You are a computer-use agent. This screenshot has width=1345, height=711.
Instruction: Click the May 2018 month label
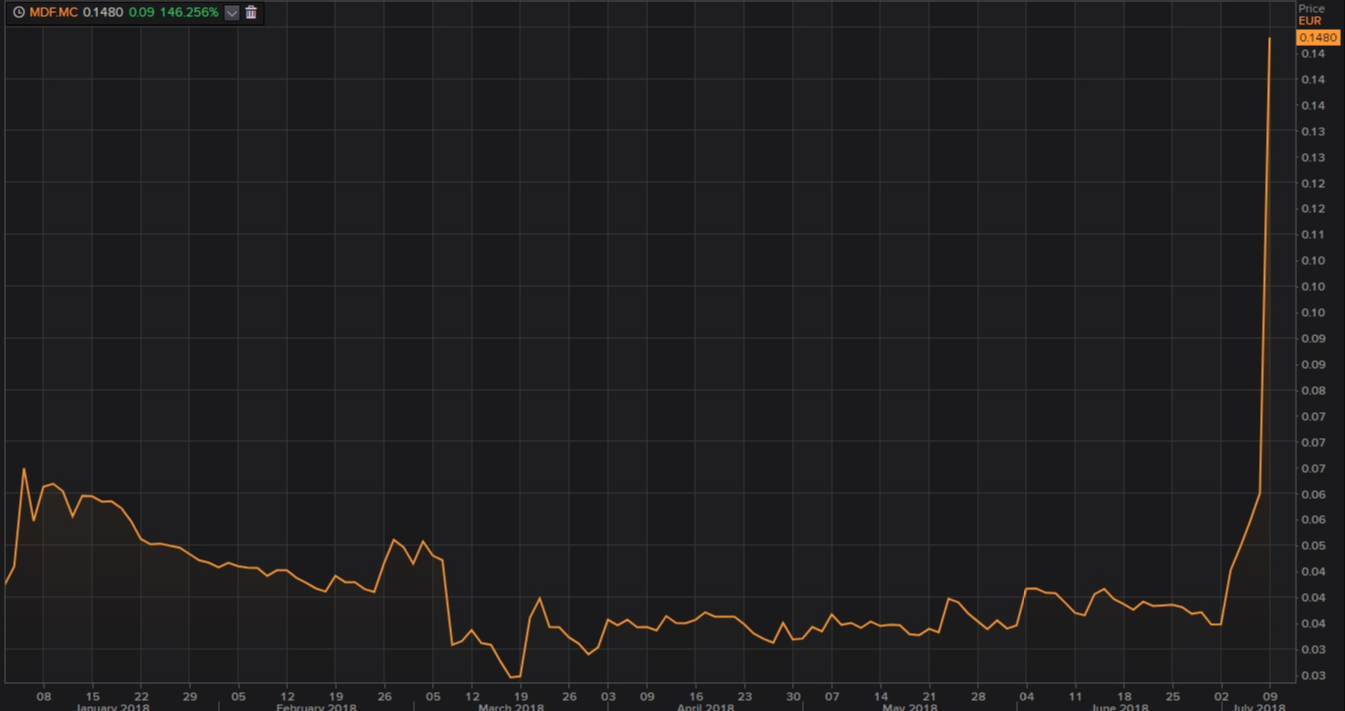(x=908, y=707)
